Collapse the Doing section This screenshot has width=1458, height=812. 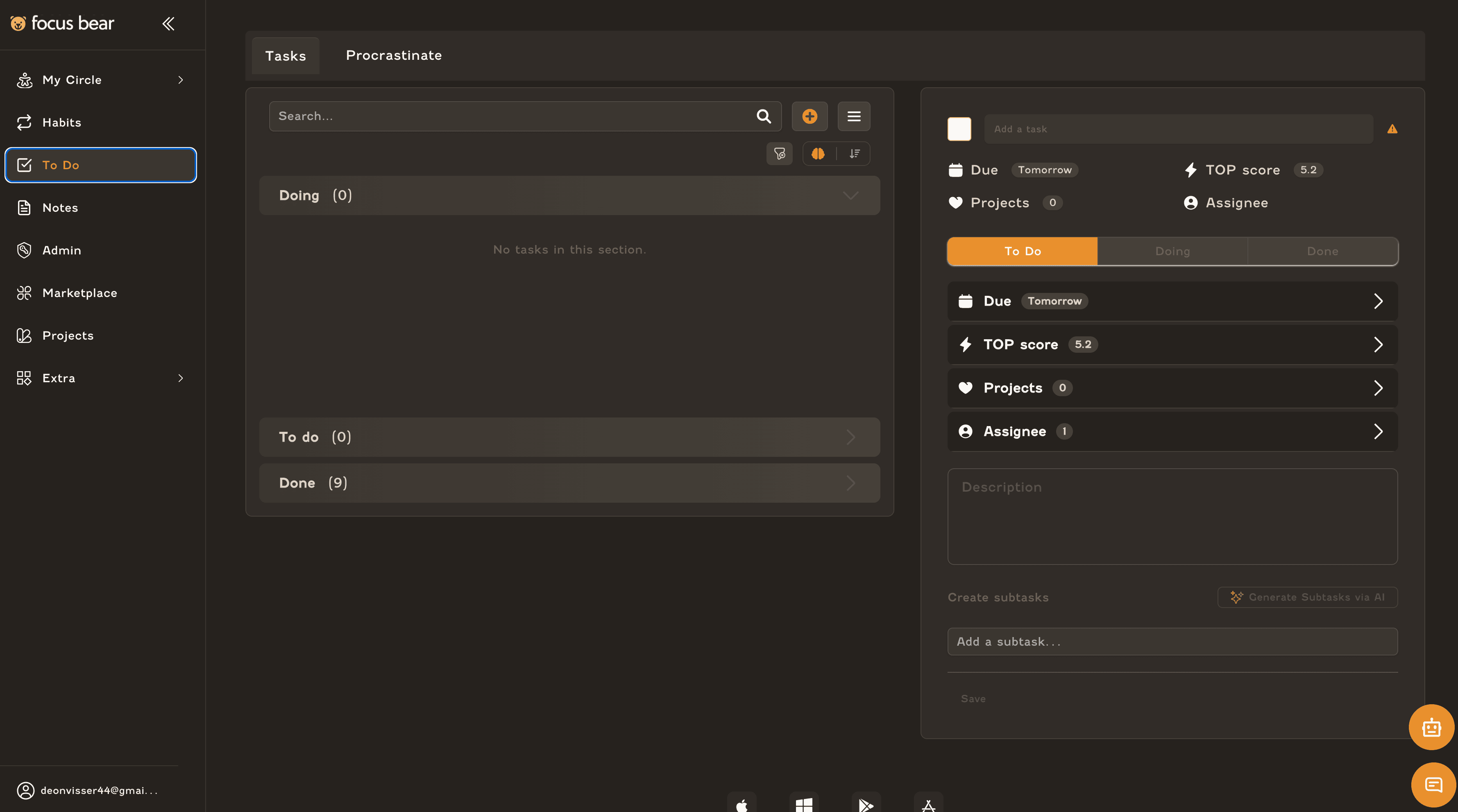[850, 195]
